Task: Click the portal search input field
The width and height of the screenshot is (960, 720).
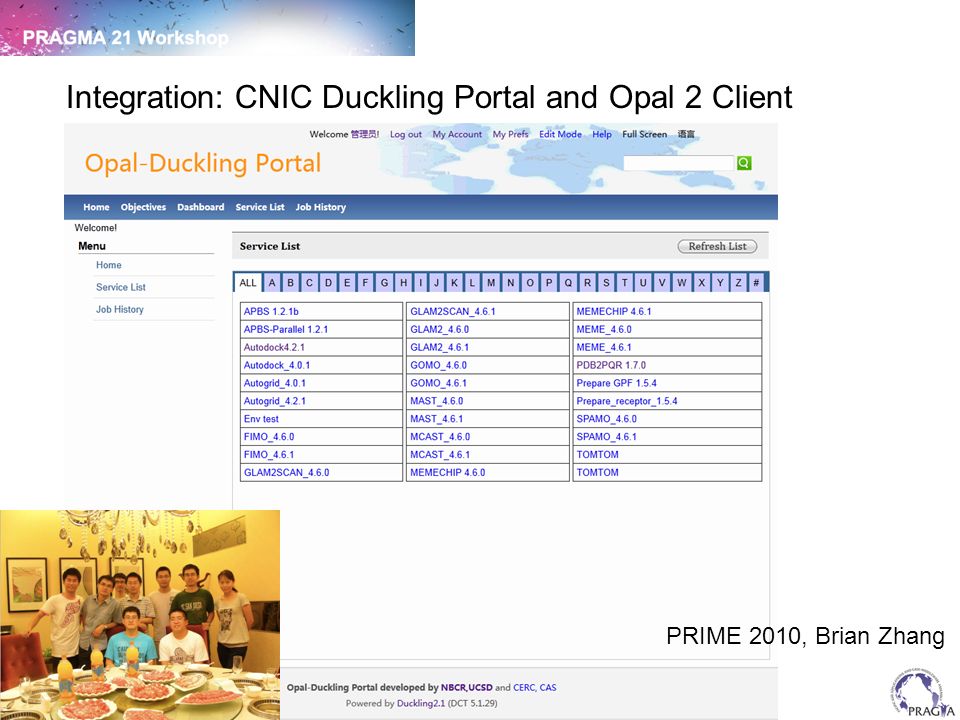Action: click(x=678, y=163)
